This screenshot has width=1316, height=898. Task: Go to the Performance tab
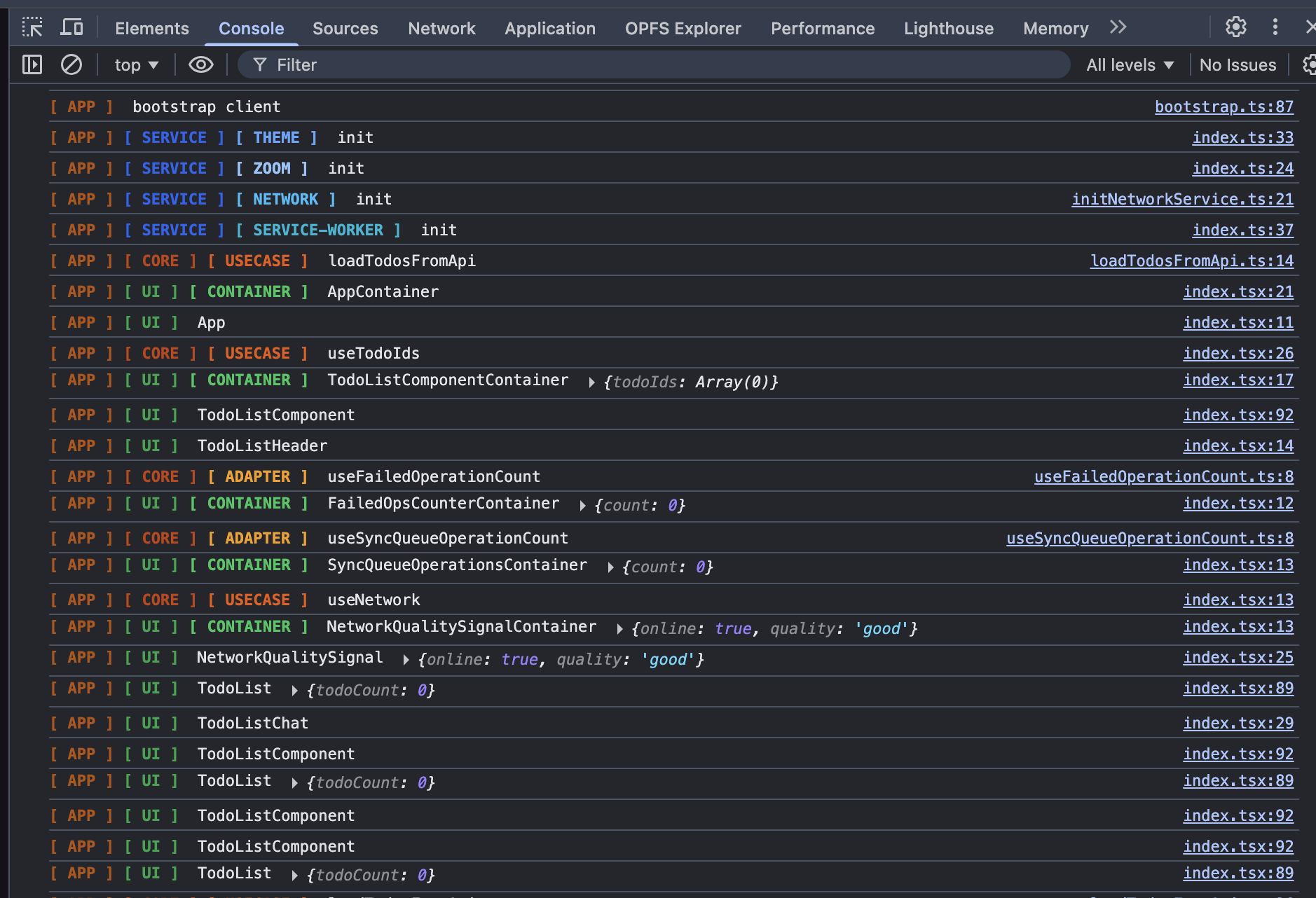click(x=823, y=28)
